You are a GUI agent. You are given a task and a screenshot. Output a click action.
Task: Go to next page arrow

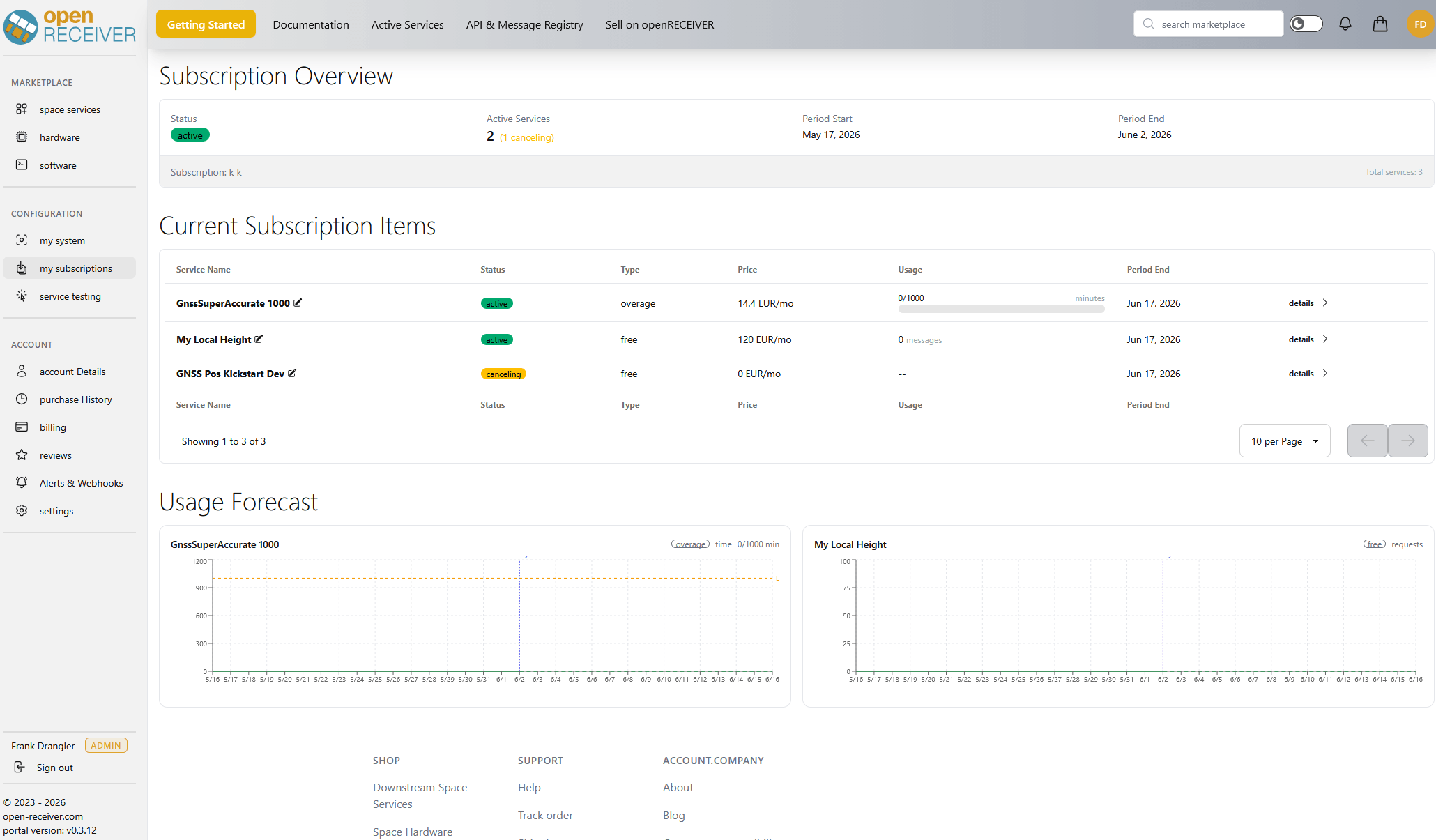pyautogui.click(x=1408, y=441)
